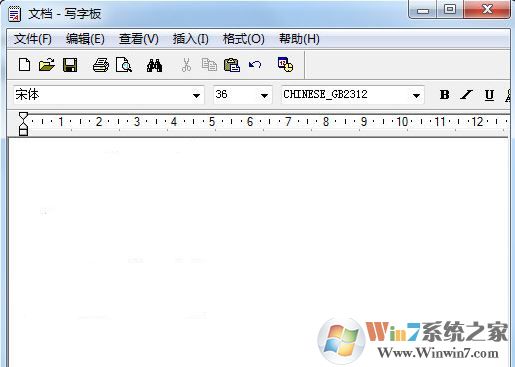Insert date and time icon
The image size is (515, 367).
[285, 64]
